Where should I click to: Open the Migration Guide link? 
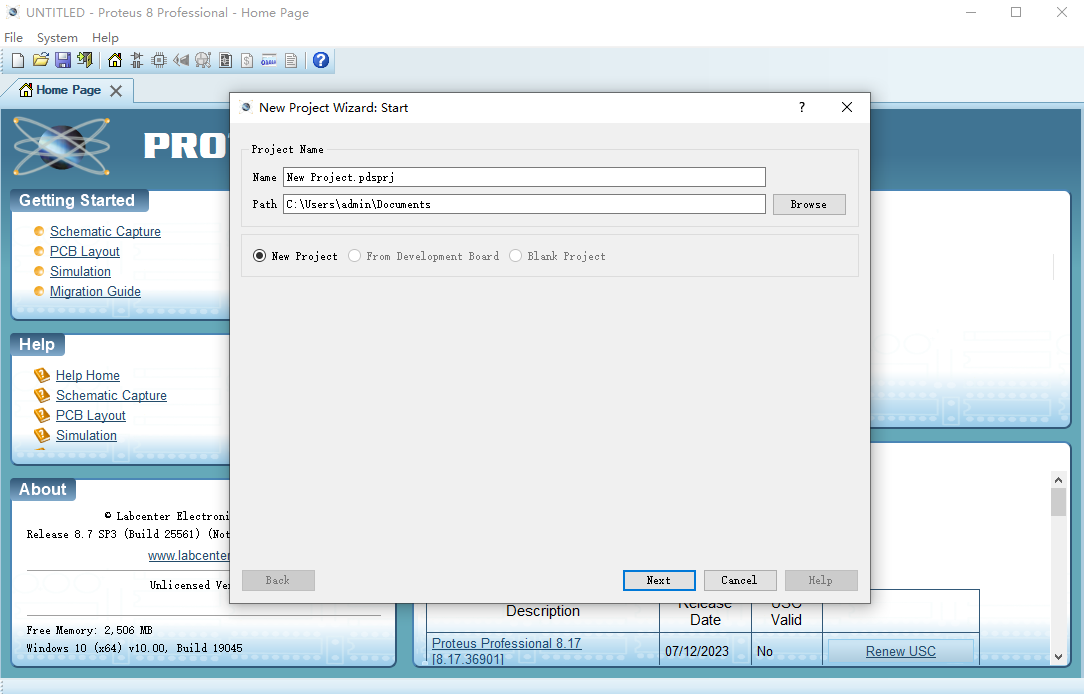pyautogui.click(x=95, y=292)
